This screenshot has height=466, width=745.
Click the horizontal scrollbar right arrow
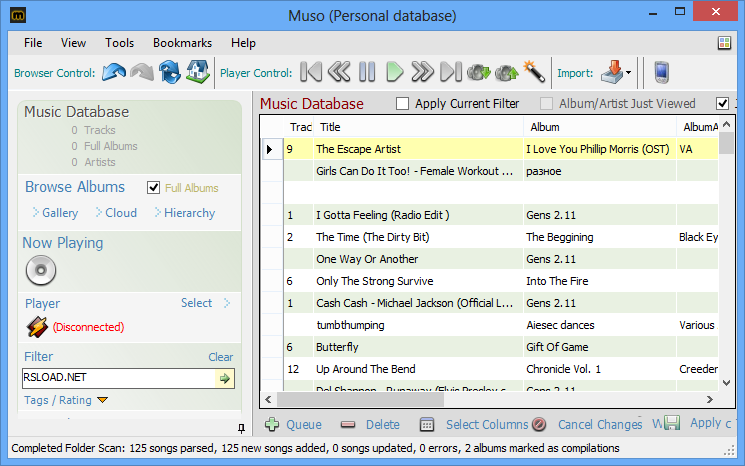(709, 399)
